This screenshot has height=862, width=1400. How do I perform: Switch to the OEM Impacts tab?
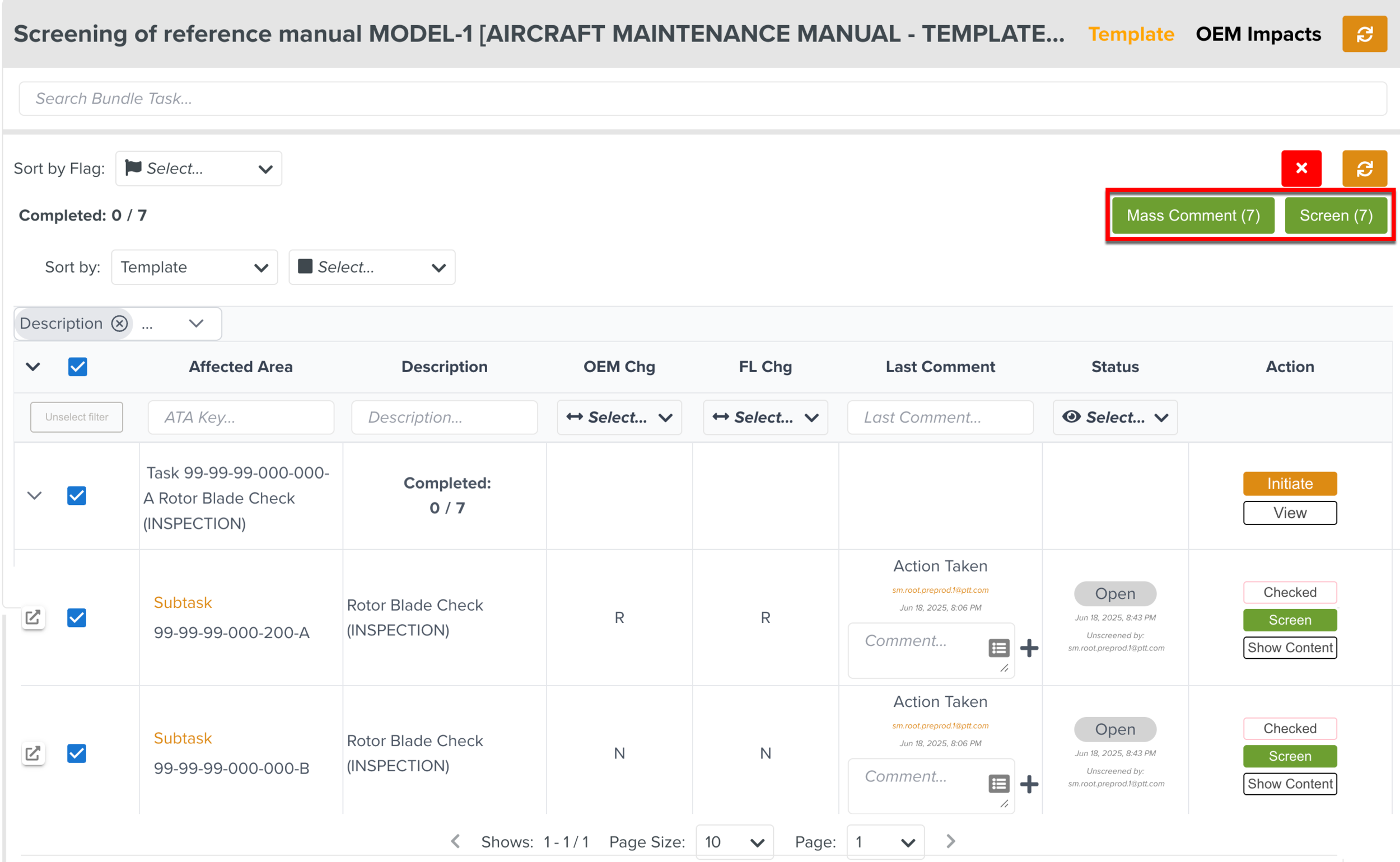click(x=1258, y=34)
